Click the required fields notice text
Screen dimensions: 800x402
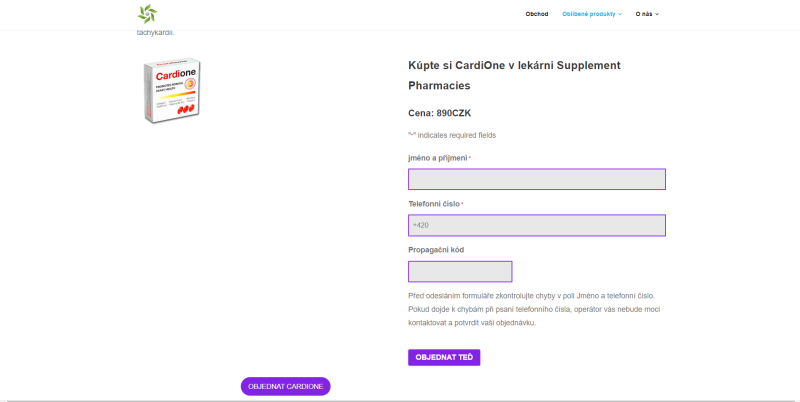point(452,135)
